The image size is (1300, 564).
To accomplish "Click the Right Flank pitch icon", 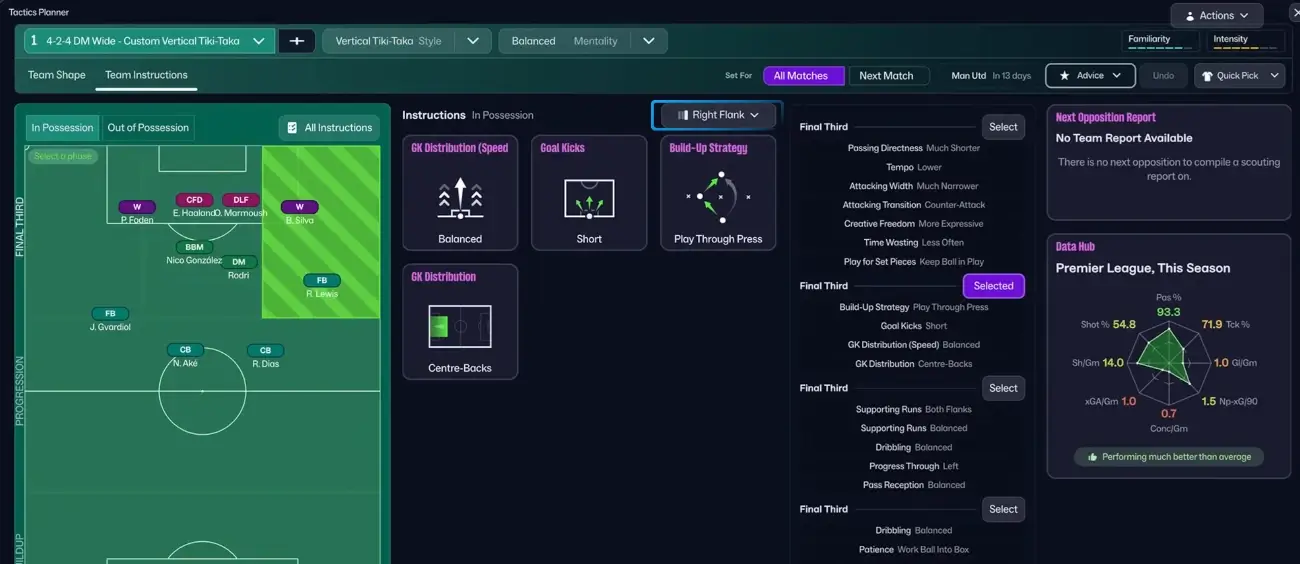I will point(683,115).
